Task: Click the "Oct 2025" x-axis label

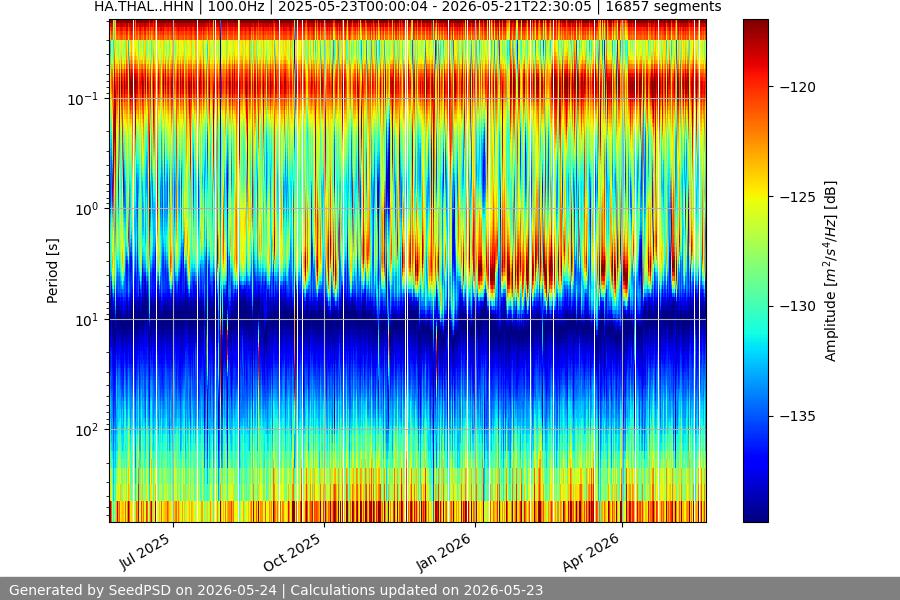Action: [292, 552]
